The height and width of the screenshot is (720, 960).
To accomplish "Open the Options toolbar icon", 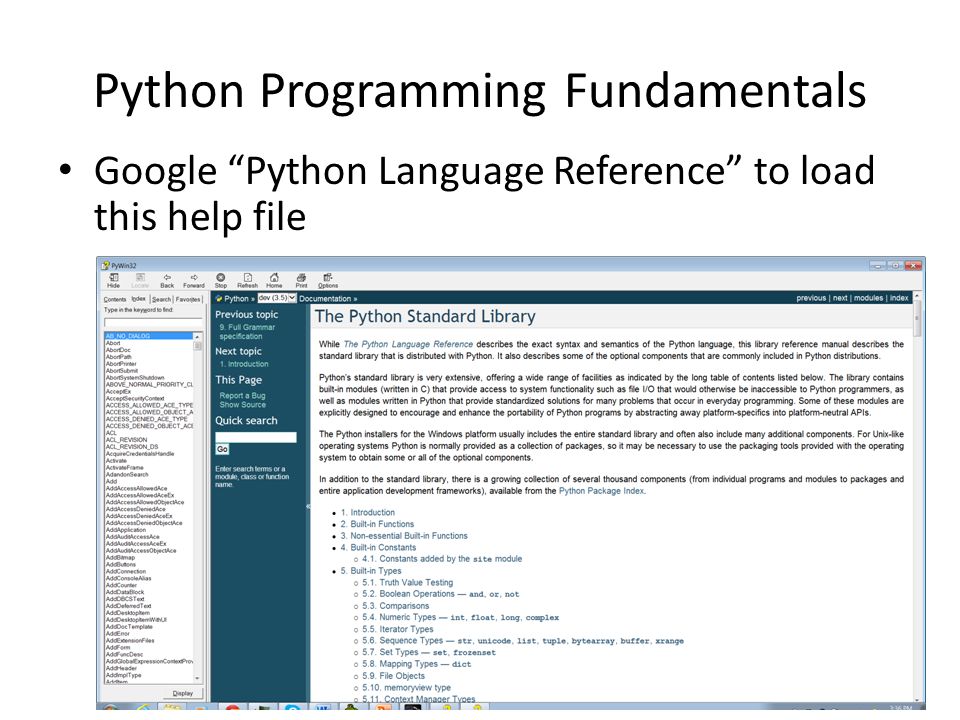I will [x=328, y=280].
